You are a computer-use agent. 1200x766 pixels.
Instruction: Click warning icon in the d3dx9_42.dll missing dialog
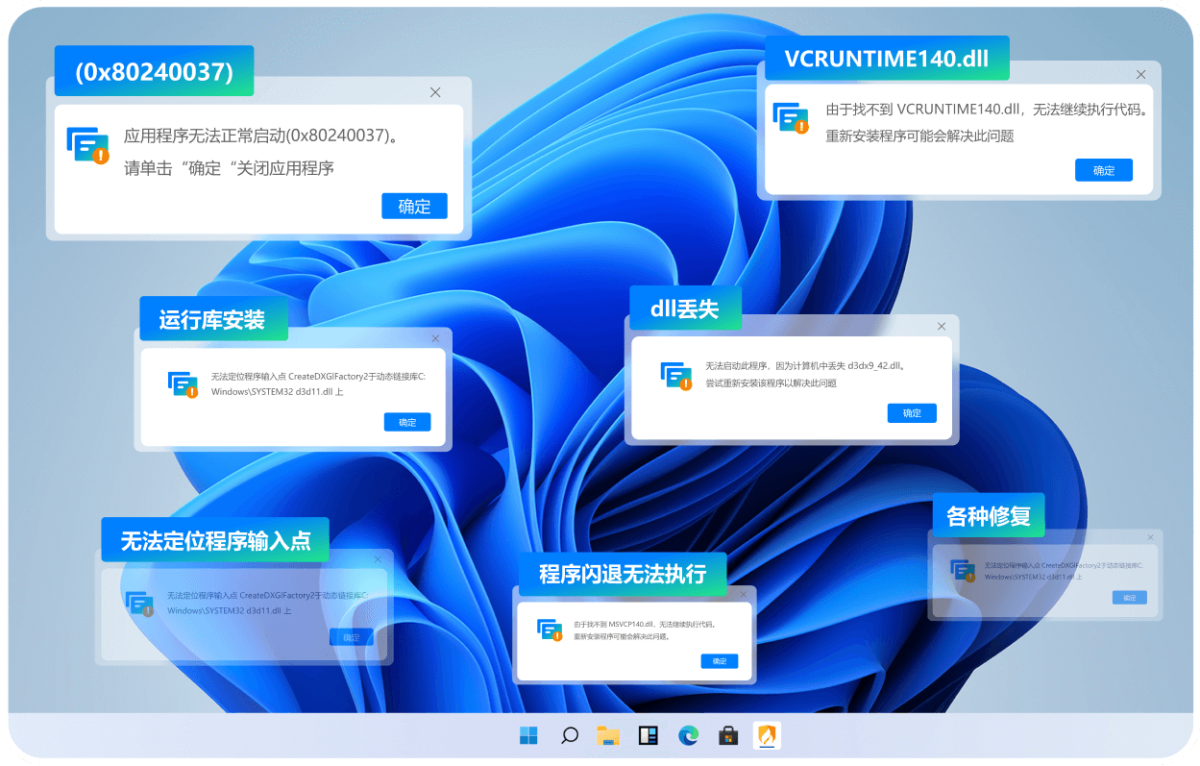pyautogui.click(x=677, y=376)
